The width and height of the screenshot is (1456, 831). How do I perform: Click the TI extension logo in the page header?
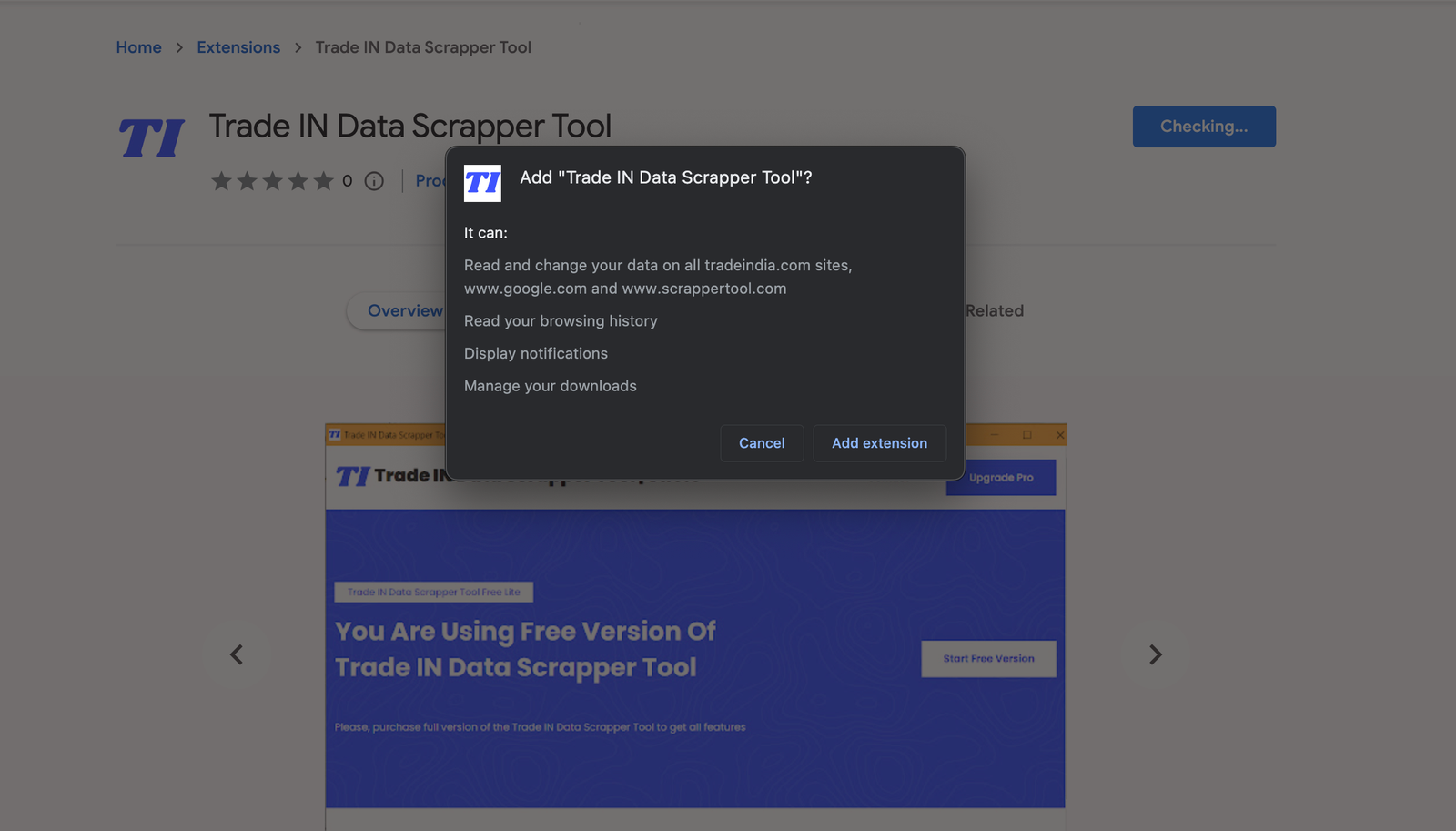tap(152, 138)
